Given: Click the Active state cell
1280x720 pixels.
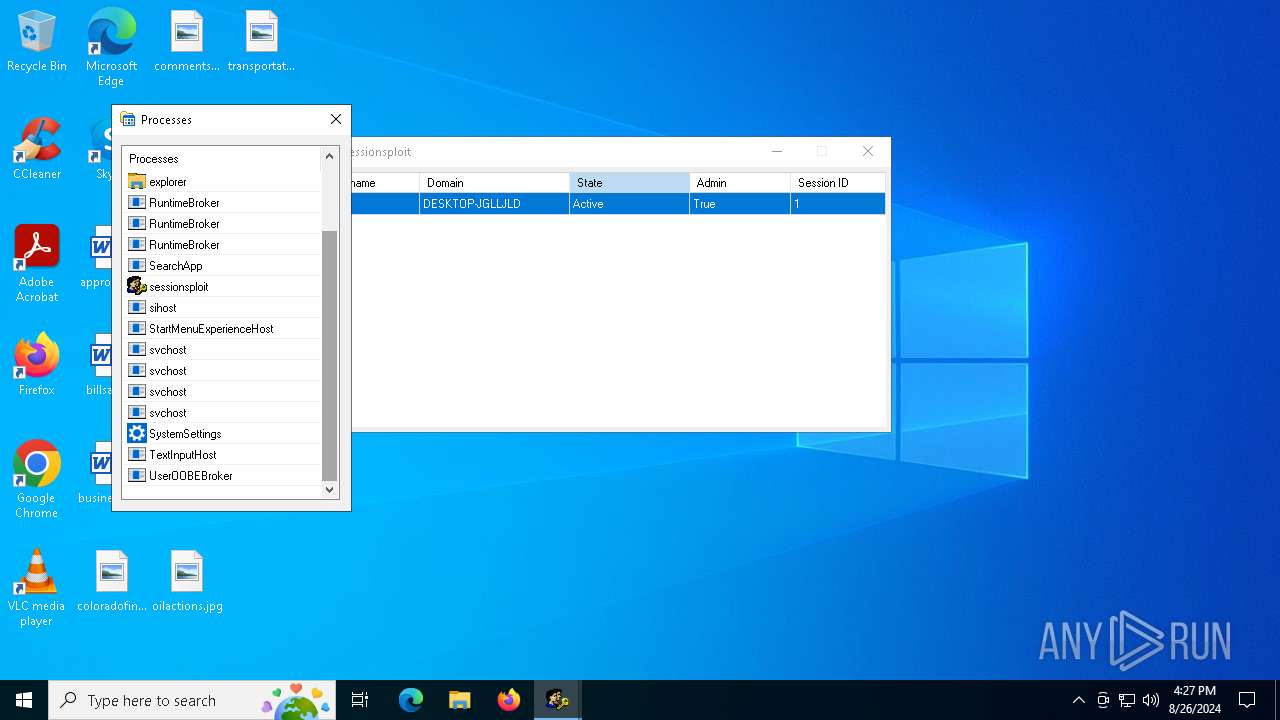Looking at the screenshot, I should coord(629,204).
